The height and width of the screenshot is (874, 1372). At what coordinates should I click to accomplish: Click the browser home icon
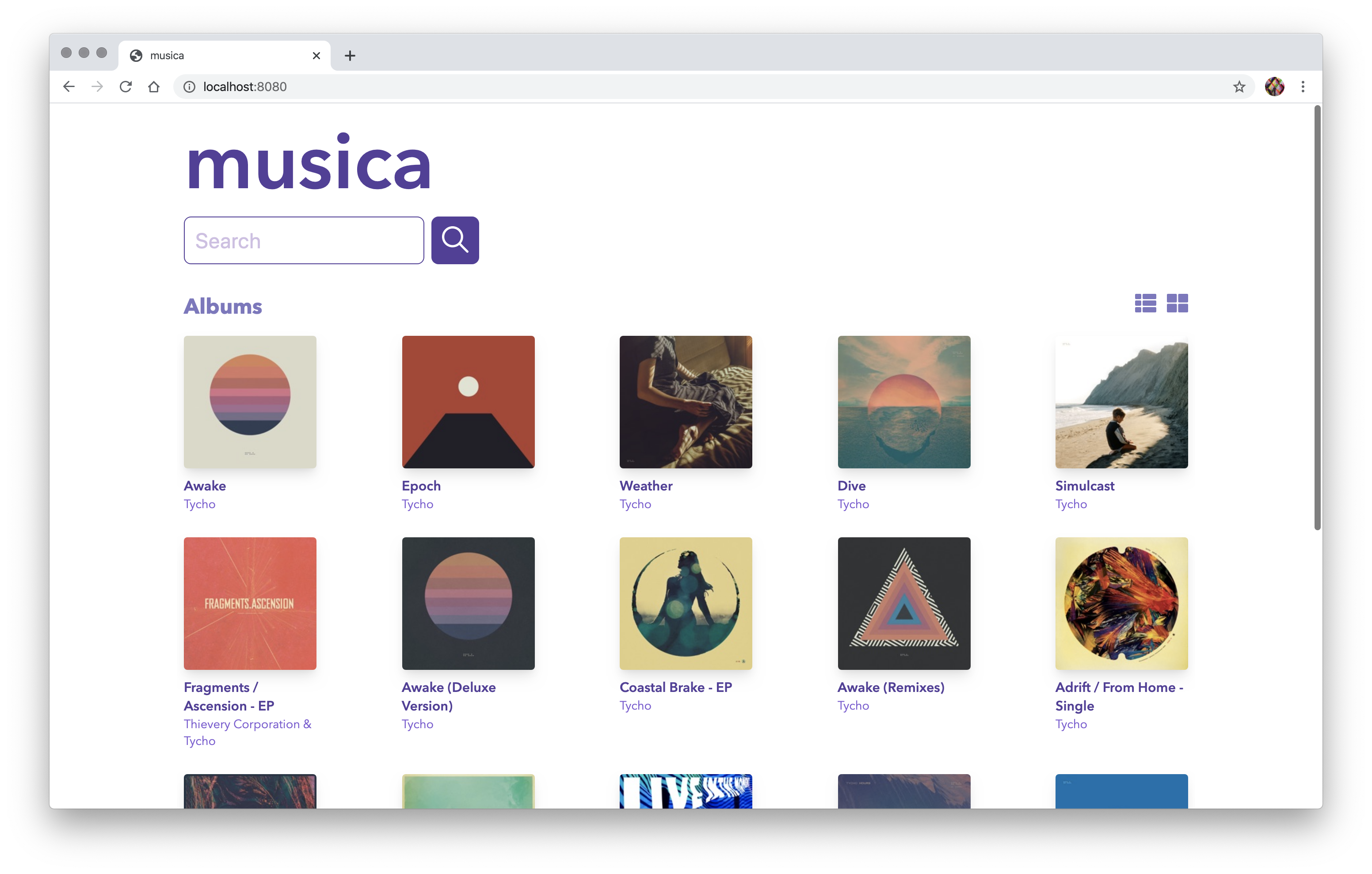tap(154, 87)
